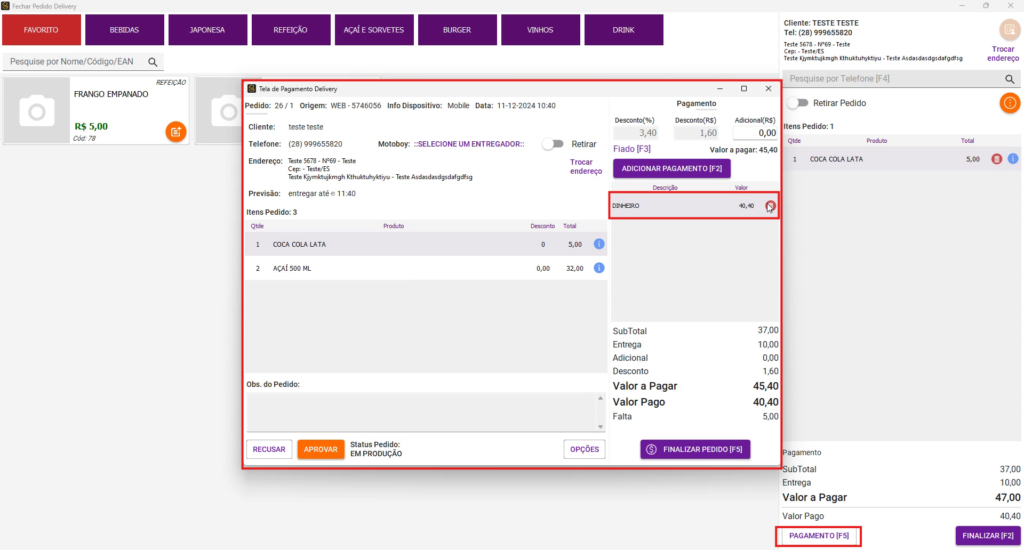Click blue info icon in right order panel

pos(1012,159)
